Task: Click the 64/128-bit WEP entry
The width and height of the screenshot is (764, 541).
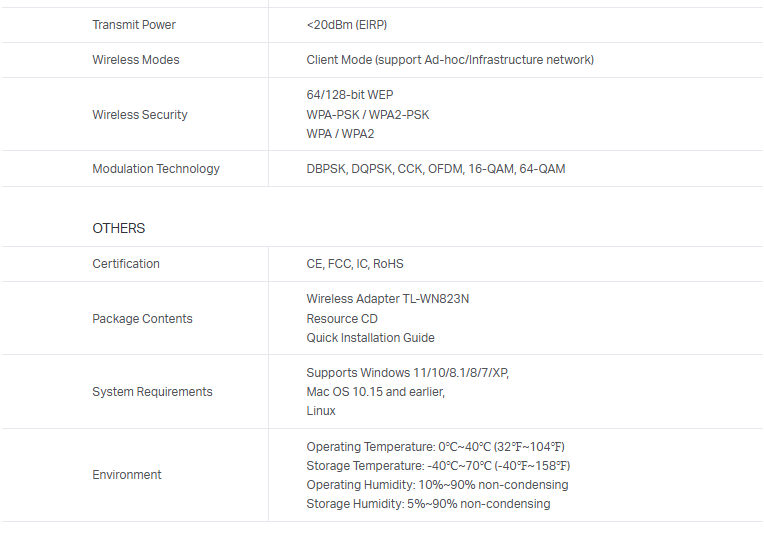Action: pyautogui.click(x=350, y=95)
